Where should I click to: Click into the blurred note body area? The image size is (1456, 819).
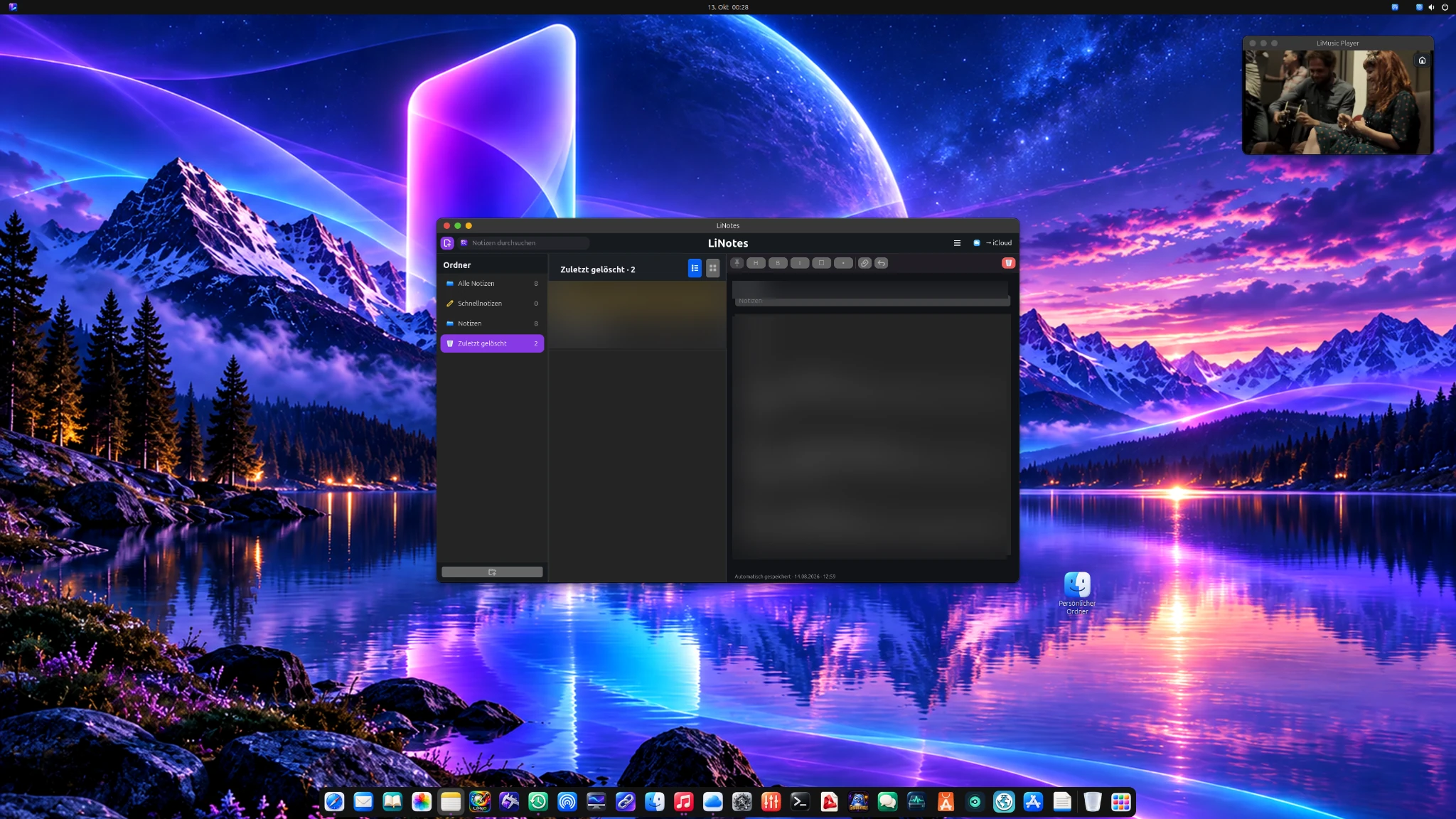tap(872, 436)
